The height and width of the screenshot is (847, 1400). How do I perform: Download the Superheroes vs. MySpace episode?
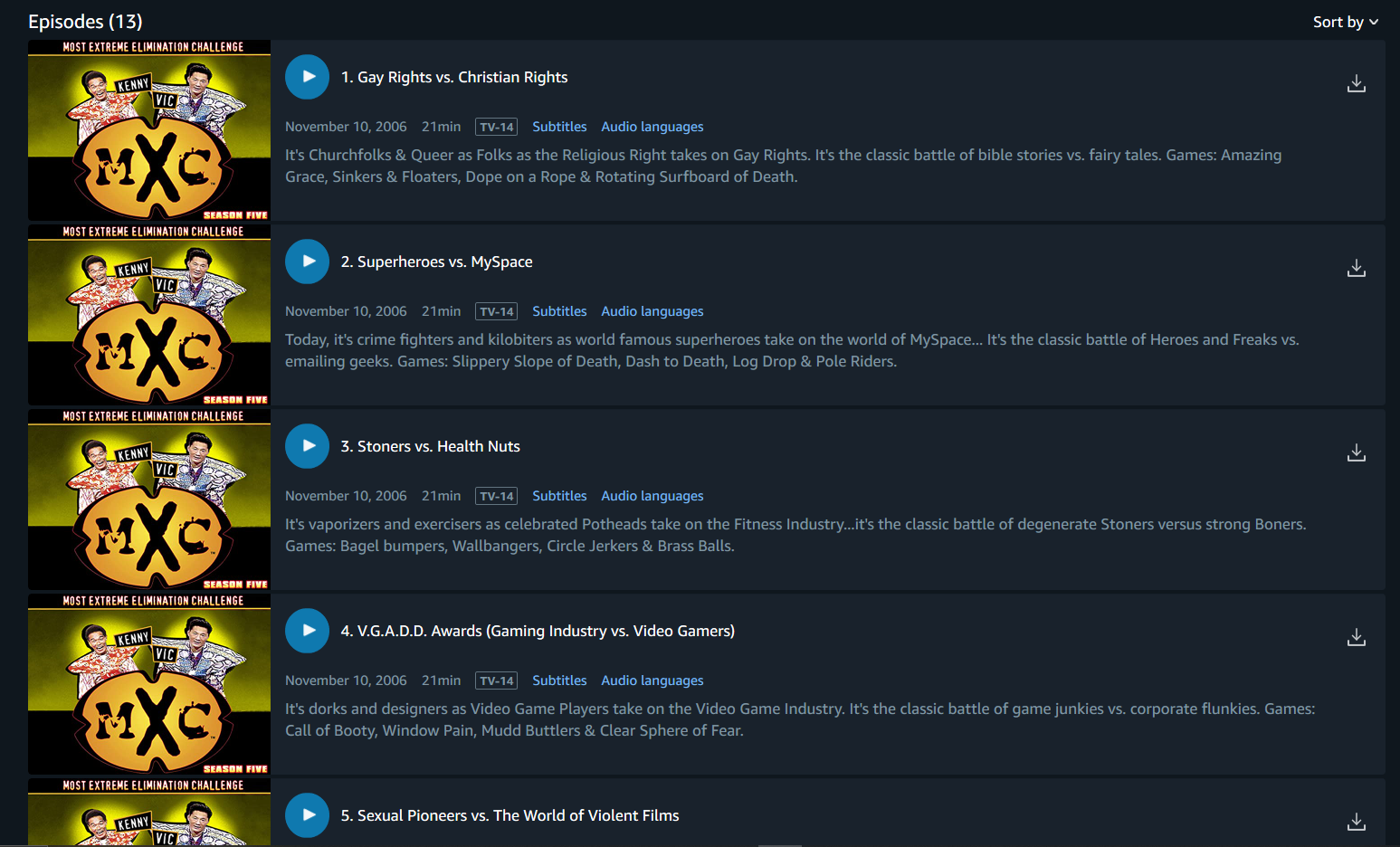pos(1356,269)
